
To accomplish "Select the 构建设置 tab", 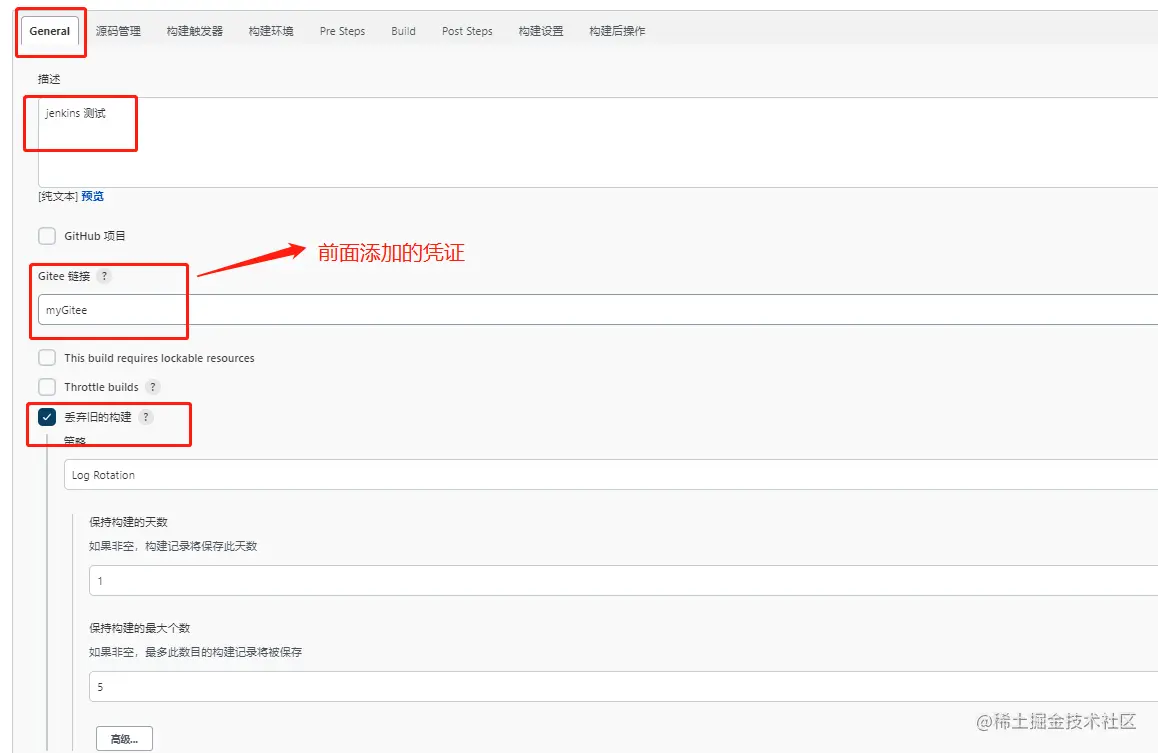I will 541,31.
